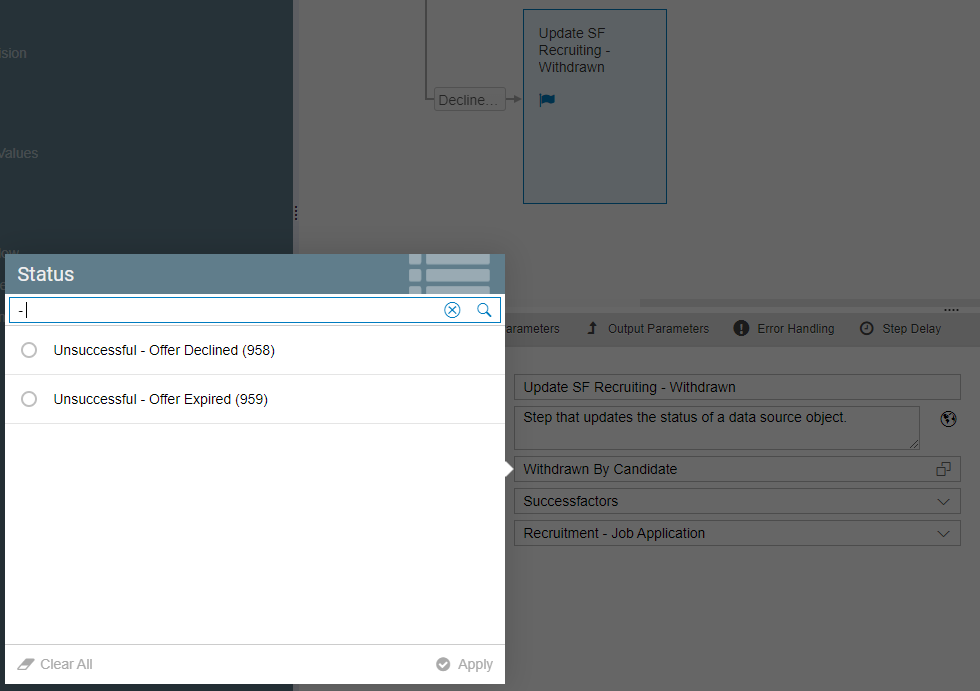
Task: Click the vertical dots handle on the dark sidebar
Action: [x=295, y=212]
